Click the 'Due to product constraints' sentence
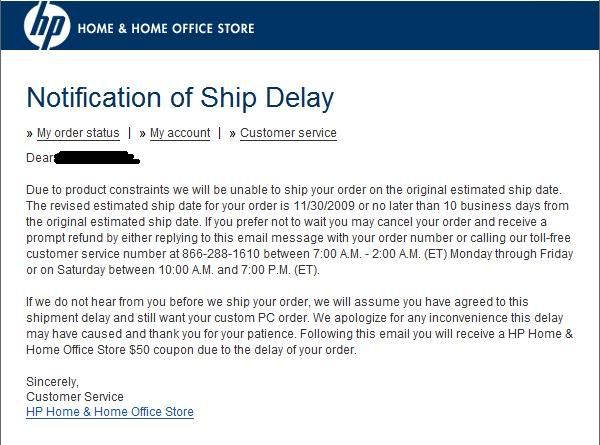The width and height of the screenshot is (600, 445). (x=294, y=190)
